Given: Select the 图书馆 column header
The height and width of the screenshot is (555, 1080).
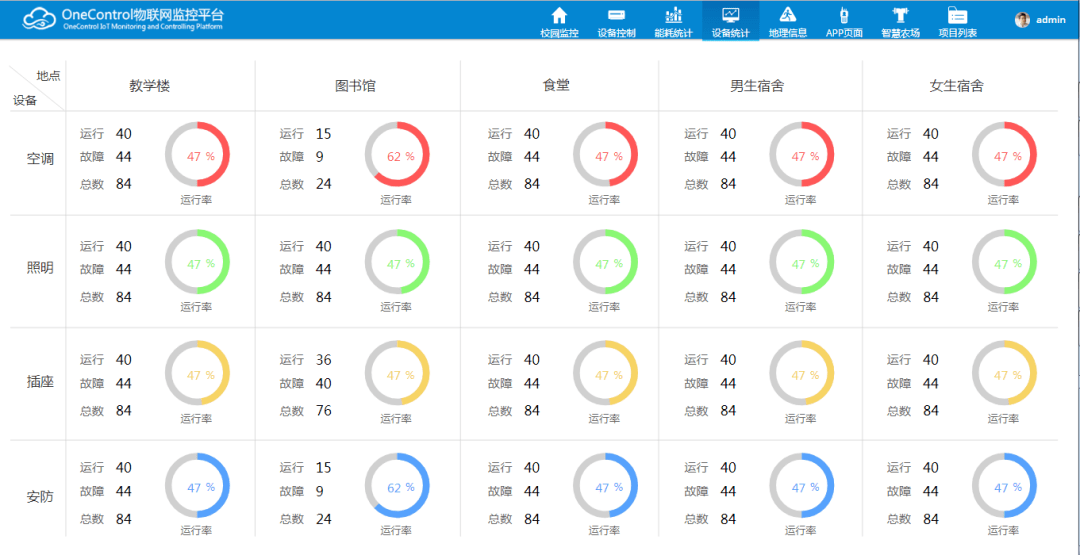Looking at the screenshot, I should click(355, 86).
